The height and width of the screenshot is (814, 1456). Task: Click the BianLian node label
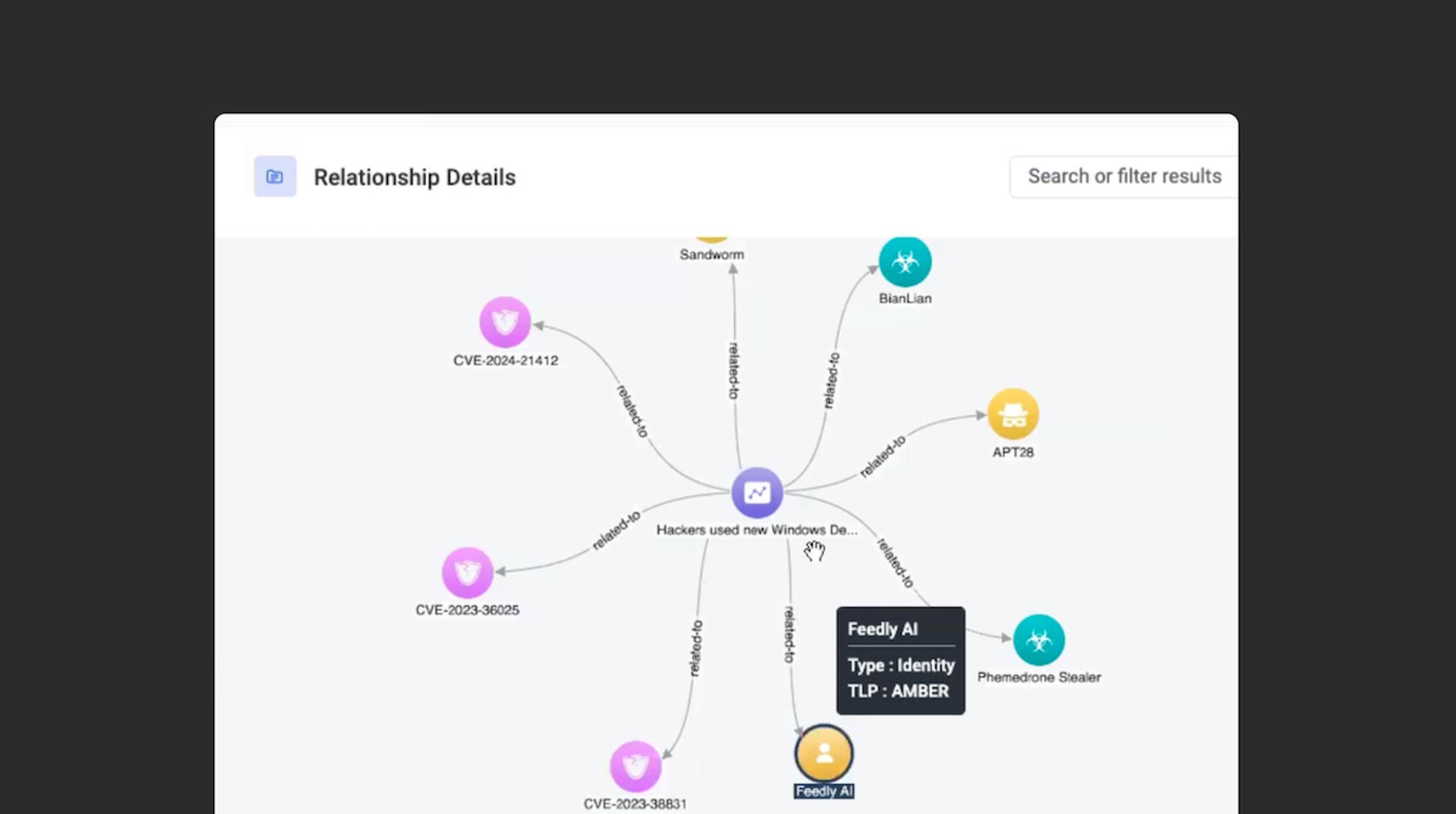coord(905,298)
